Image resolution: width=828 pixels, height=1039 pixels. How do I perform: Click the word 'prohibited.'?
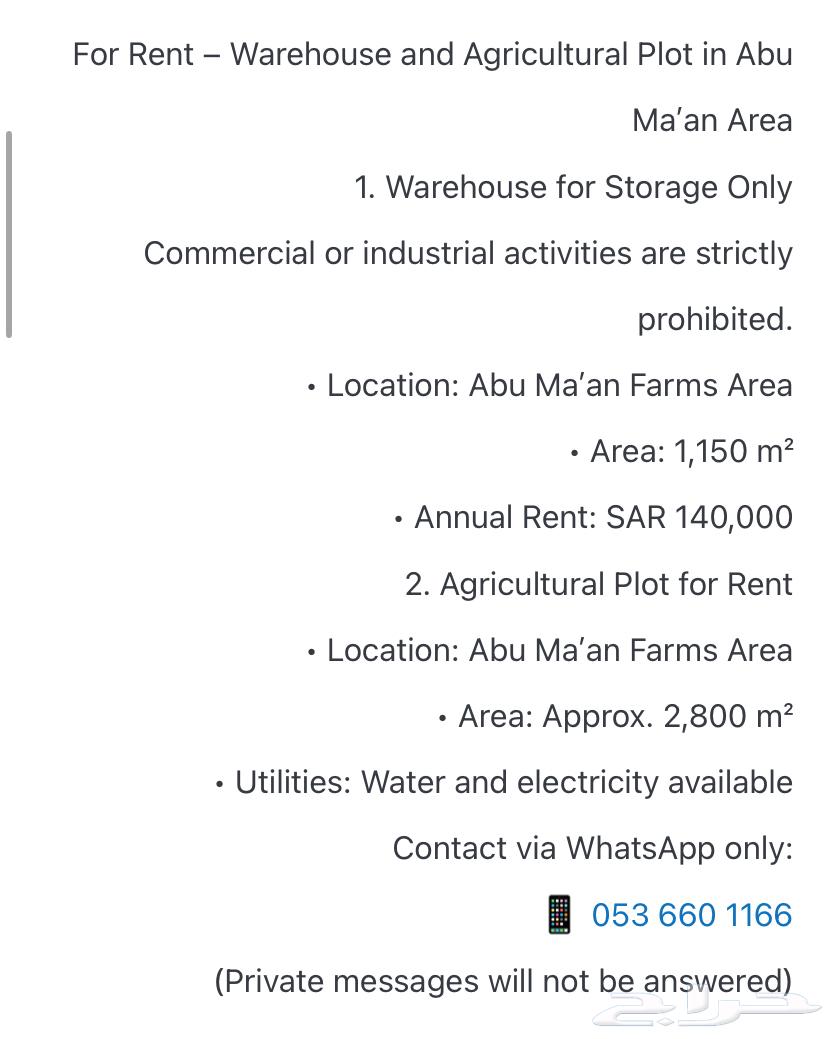[715, 319]
